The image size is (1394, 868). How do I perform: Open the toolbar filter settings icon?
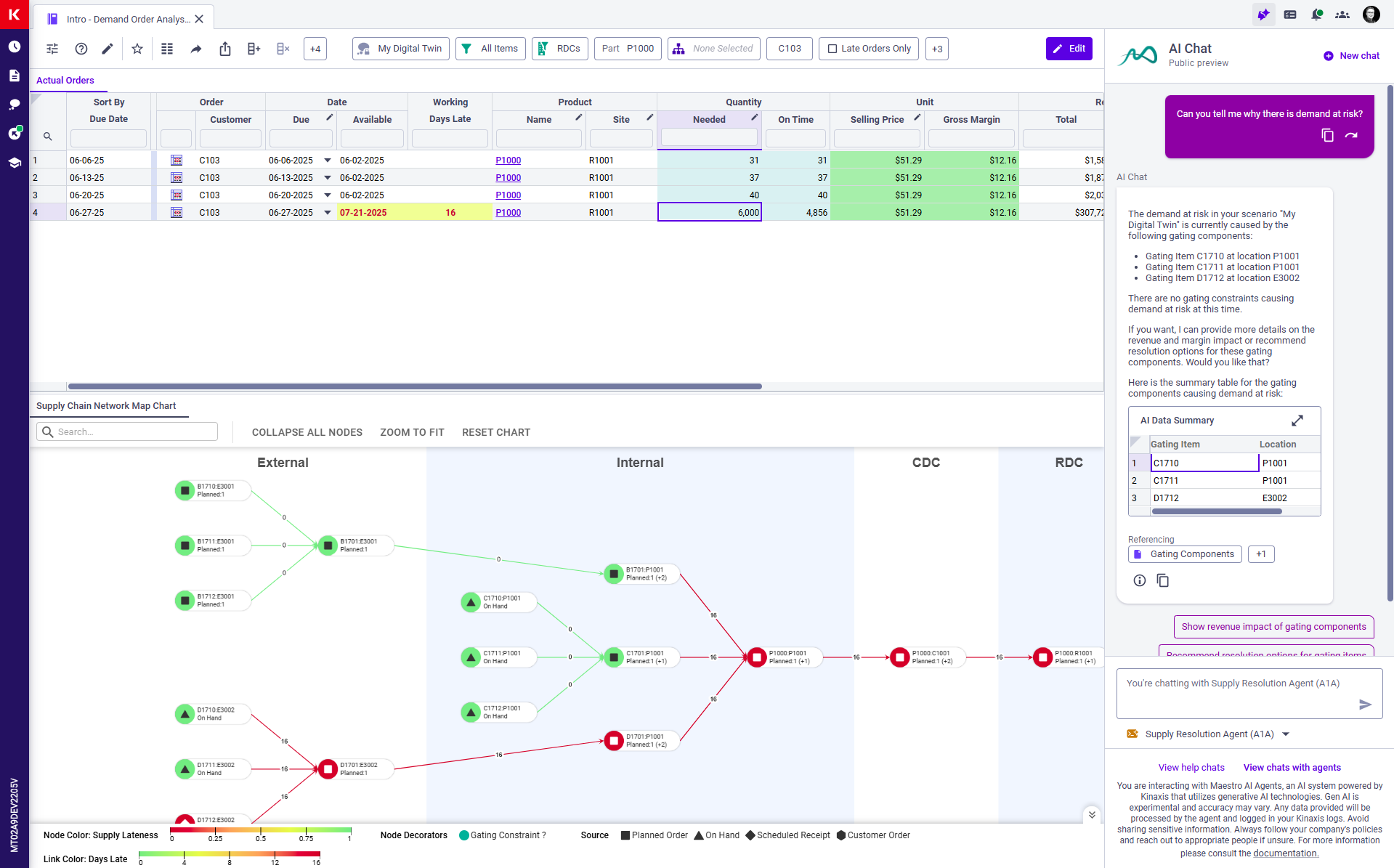tap(52, 49)
